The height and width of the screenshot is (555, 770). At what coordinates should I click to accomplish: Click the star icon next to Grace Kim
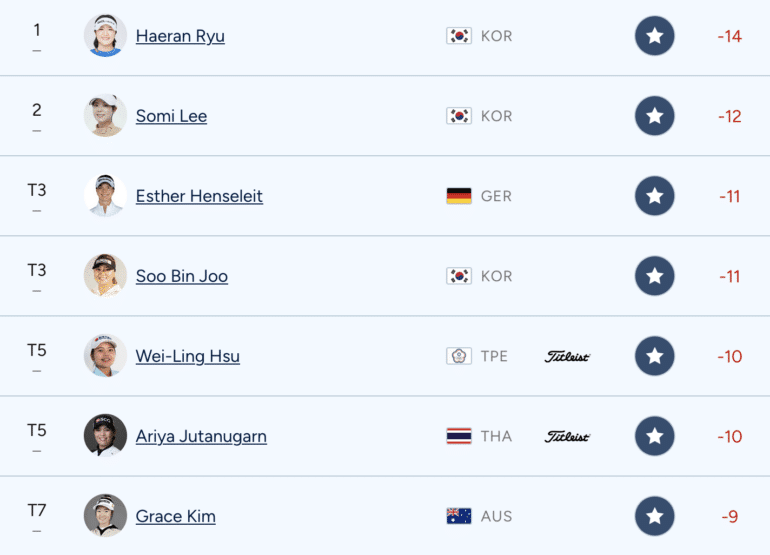655,516
